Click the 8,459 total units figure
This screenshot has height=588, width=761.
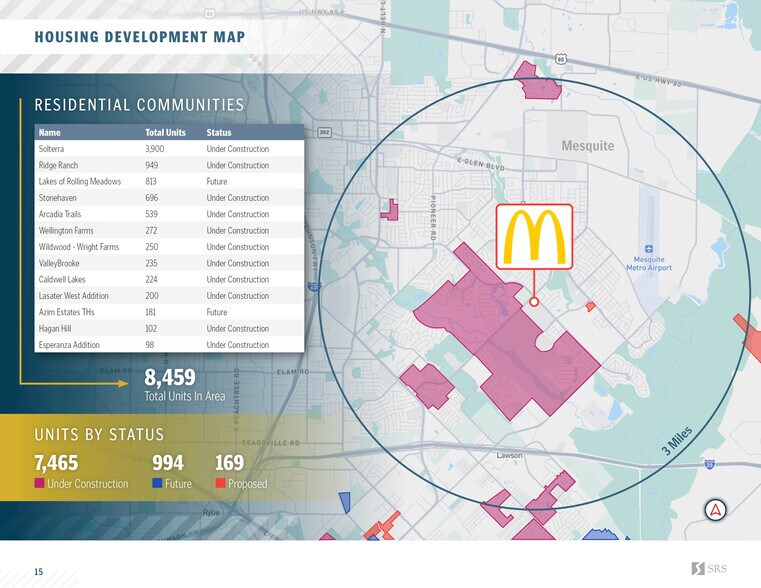pos(170,377)
